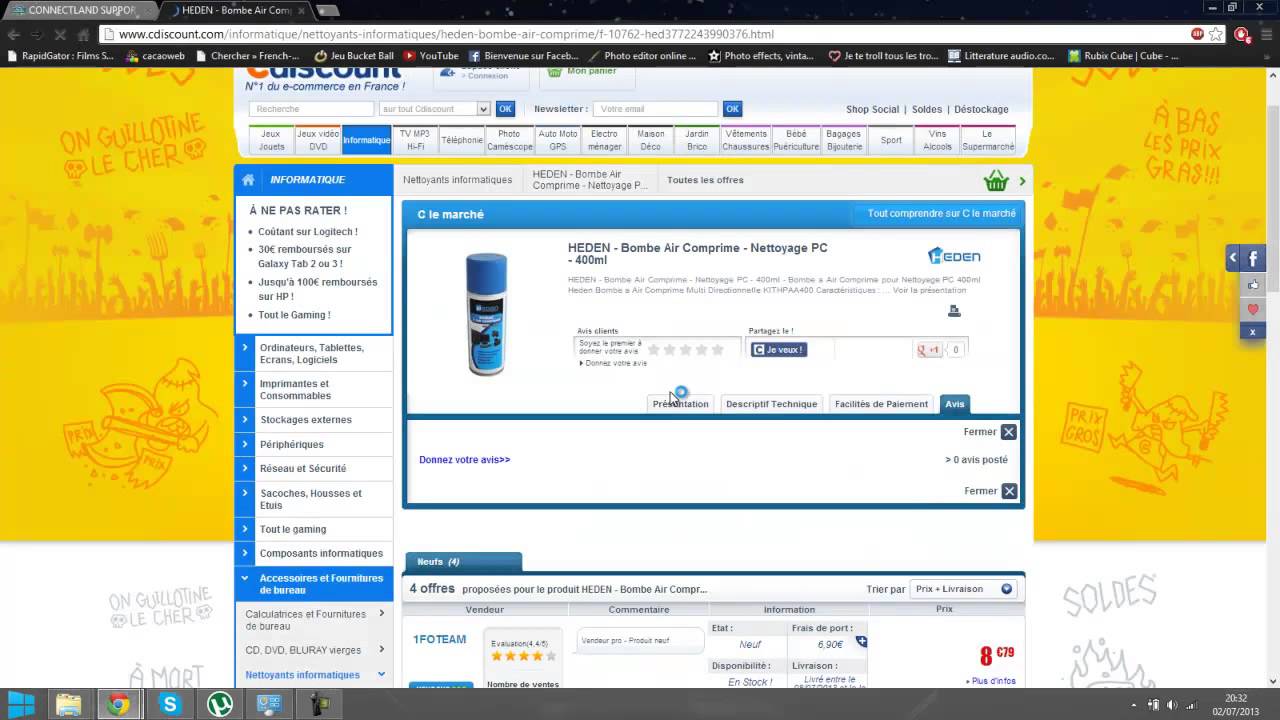Viewport: 1280px width, 720px height.
Task: Click the plus icon next to Frais de port
Action: coord(861,642)
